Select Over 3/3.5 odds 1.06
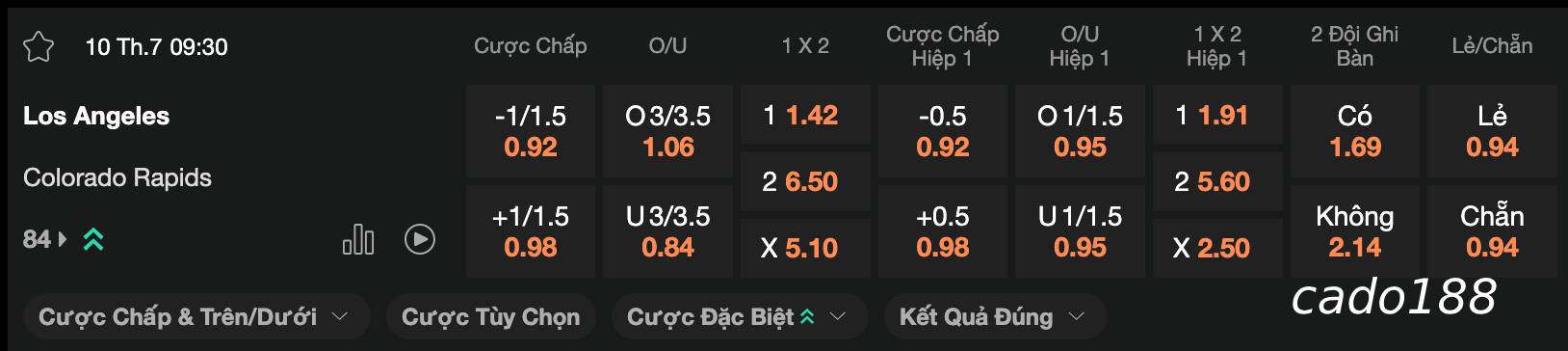The image size is (1568, 351). coord(667,131)
